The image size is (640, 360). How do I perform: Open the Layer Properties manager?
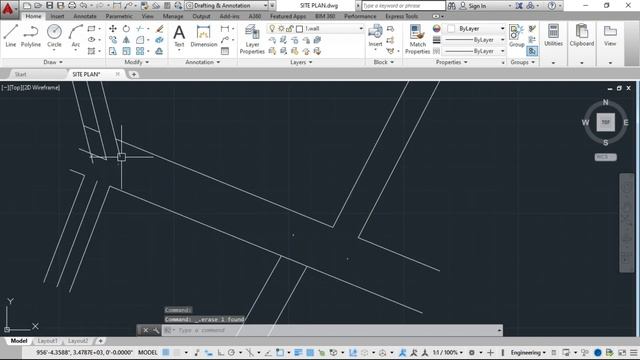pos(252,39)
